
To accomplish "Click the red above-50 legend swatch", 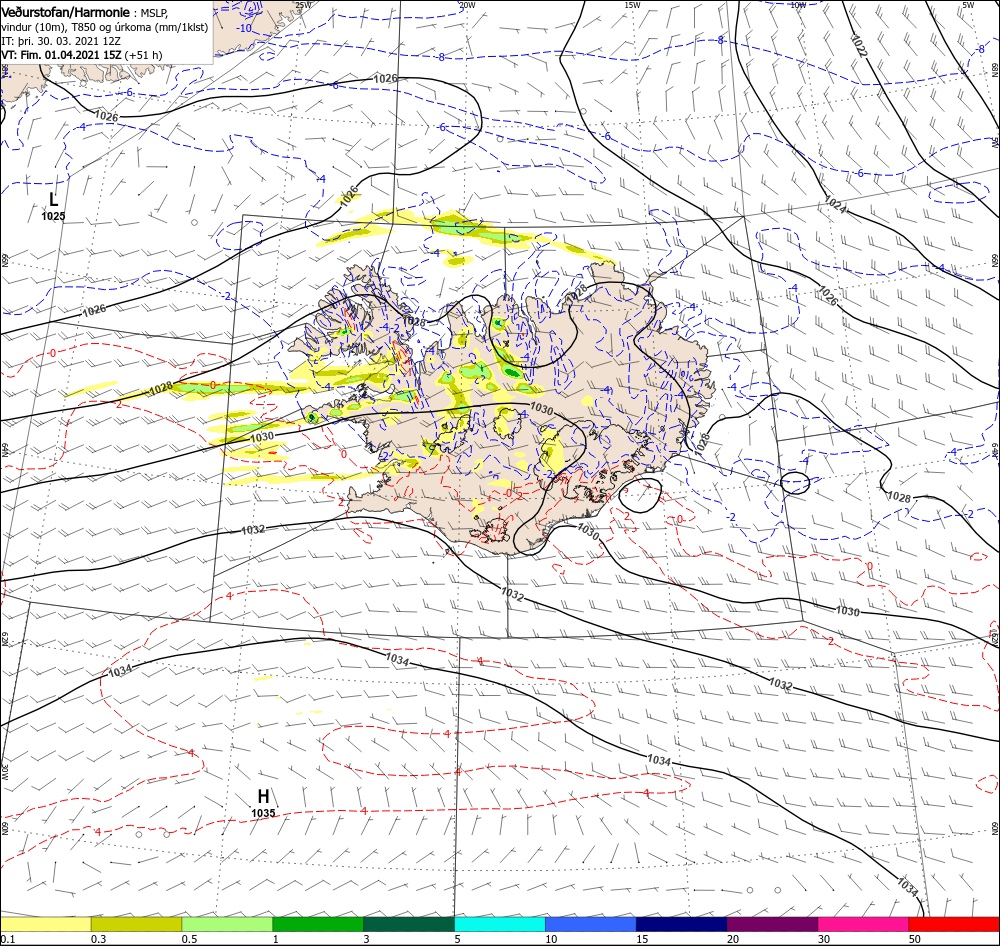I will (954, 924).
